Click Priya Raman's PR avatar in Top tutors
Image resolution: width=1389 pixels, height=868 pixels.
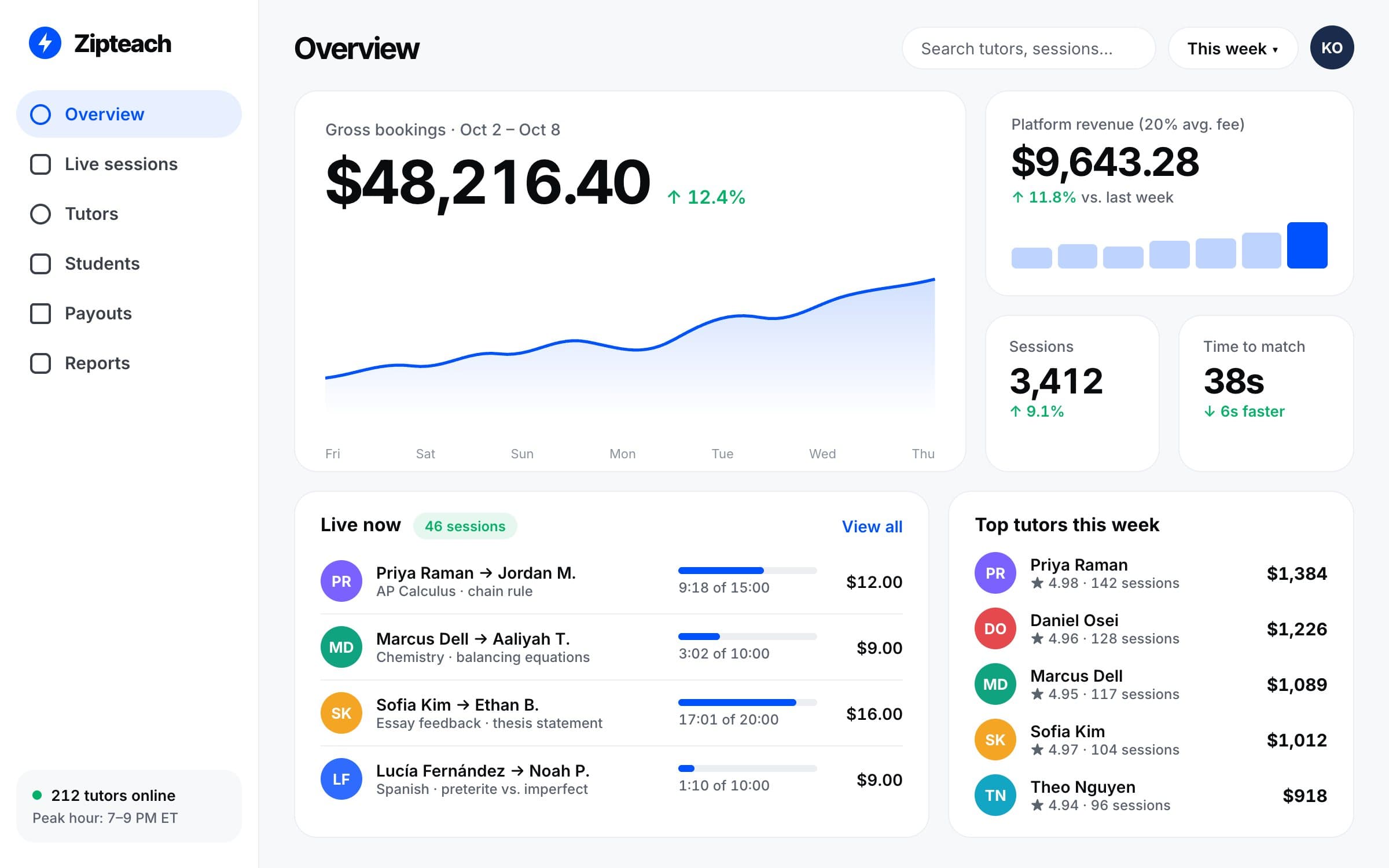995,573
